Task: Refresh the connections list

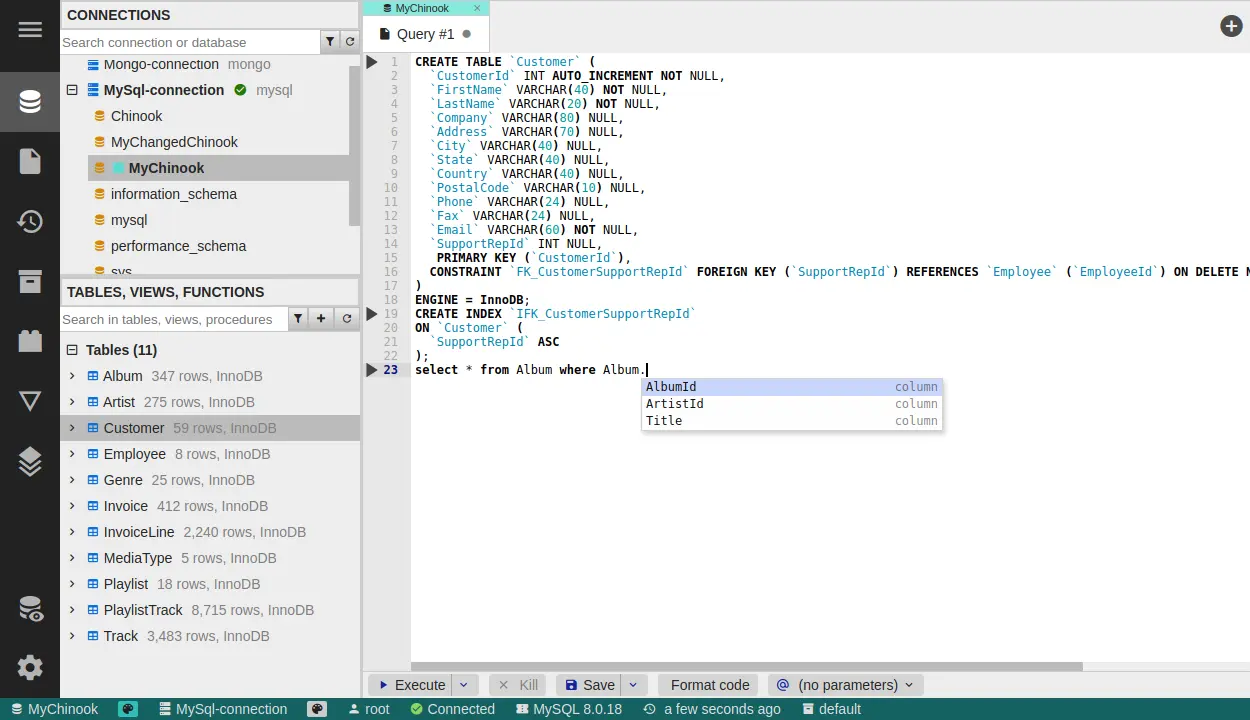Action: click(349, 42)
